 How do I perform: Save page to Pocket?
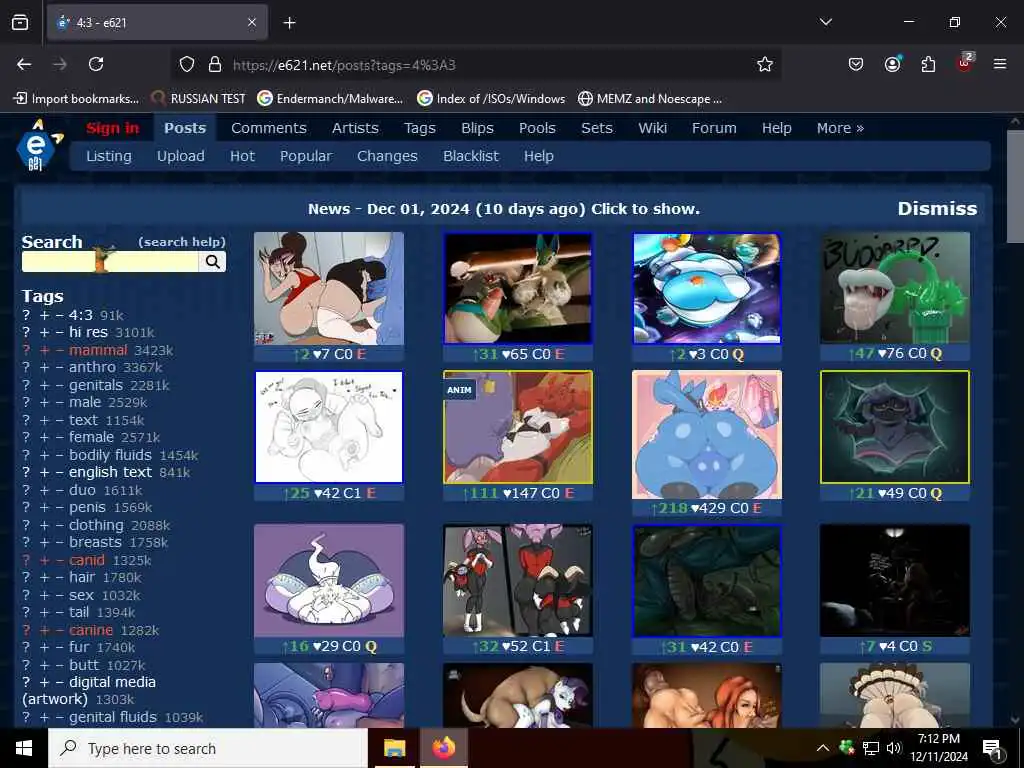click(856, 64)
